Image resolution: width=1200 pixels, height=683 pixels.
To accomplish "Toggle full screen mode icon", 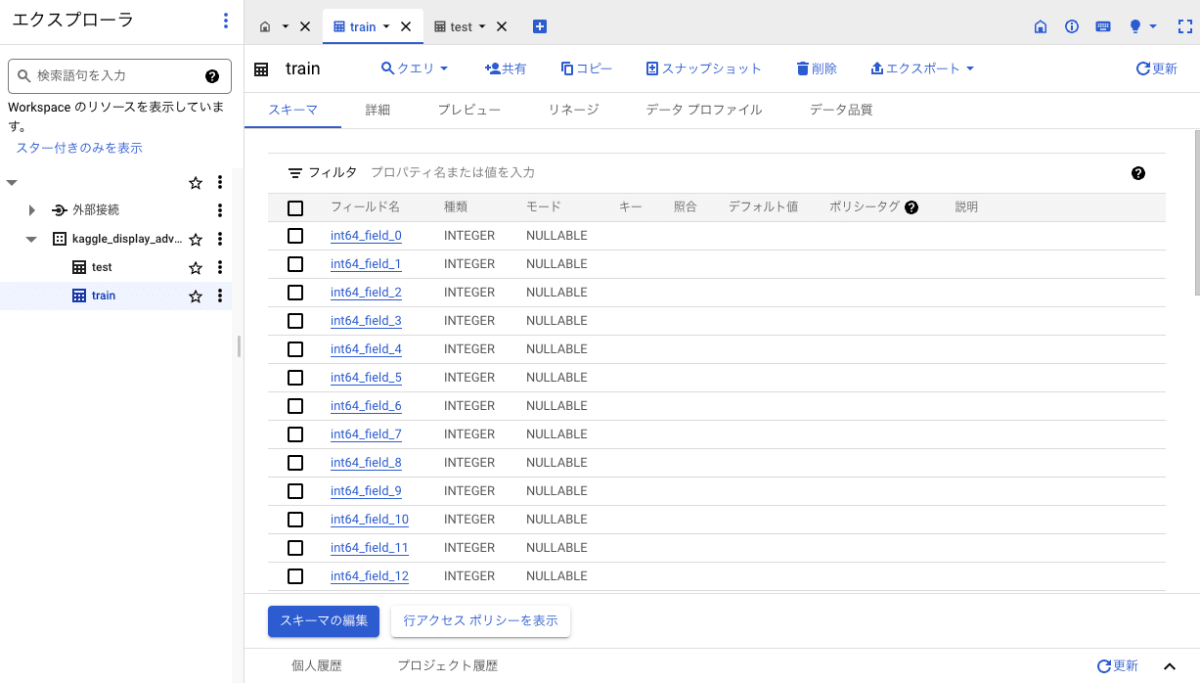I will point(1185,27).
